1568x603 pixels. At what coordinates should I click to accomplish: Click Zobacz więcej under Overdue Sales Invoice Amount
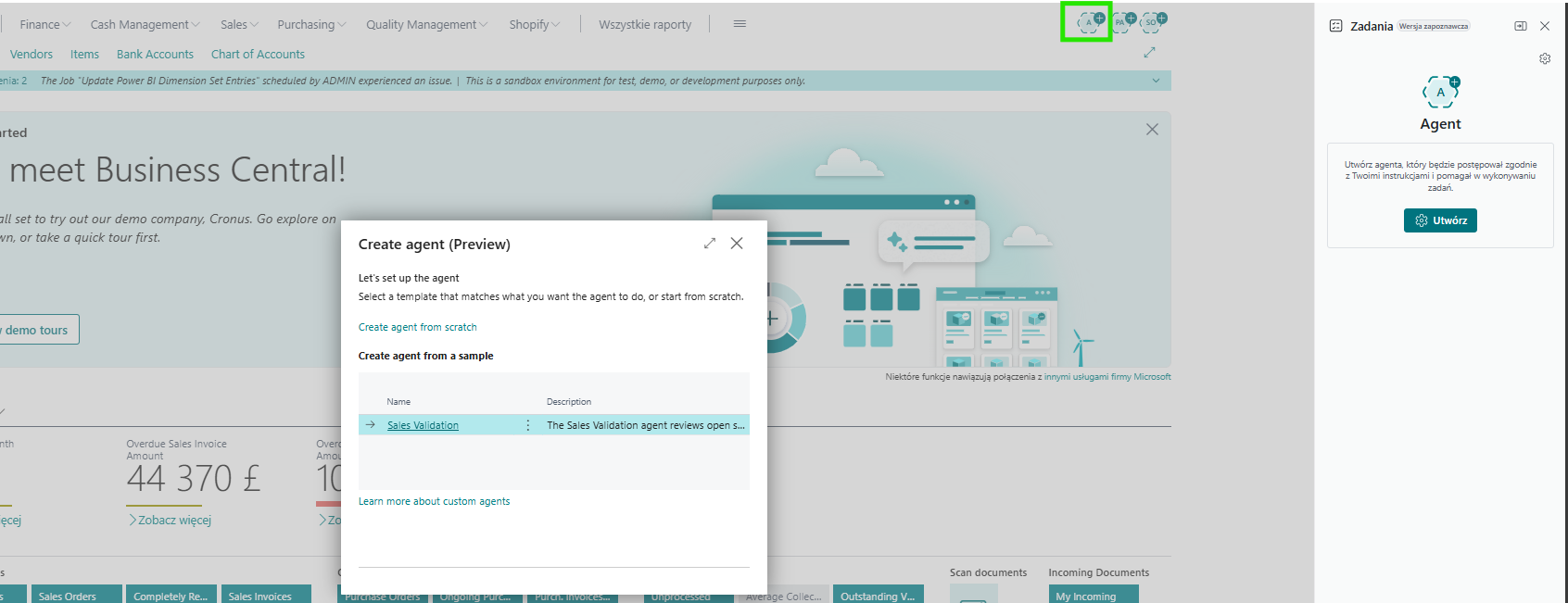point(171,520)
